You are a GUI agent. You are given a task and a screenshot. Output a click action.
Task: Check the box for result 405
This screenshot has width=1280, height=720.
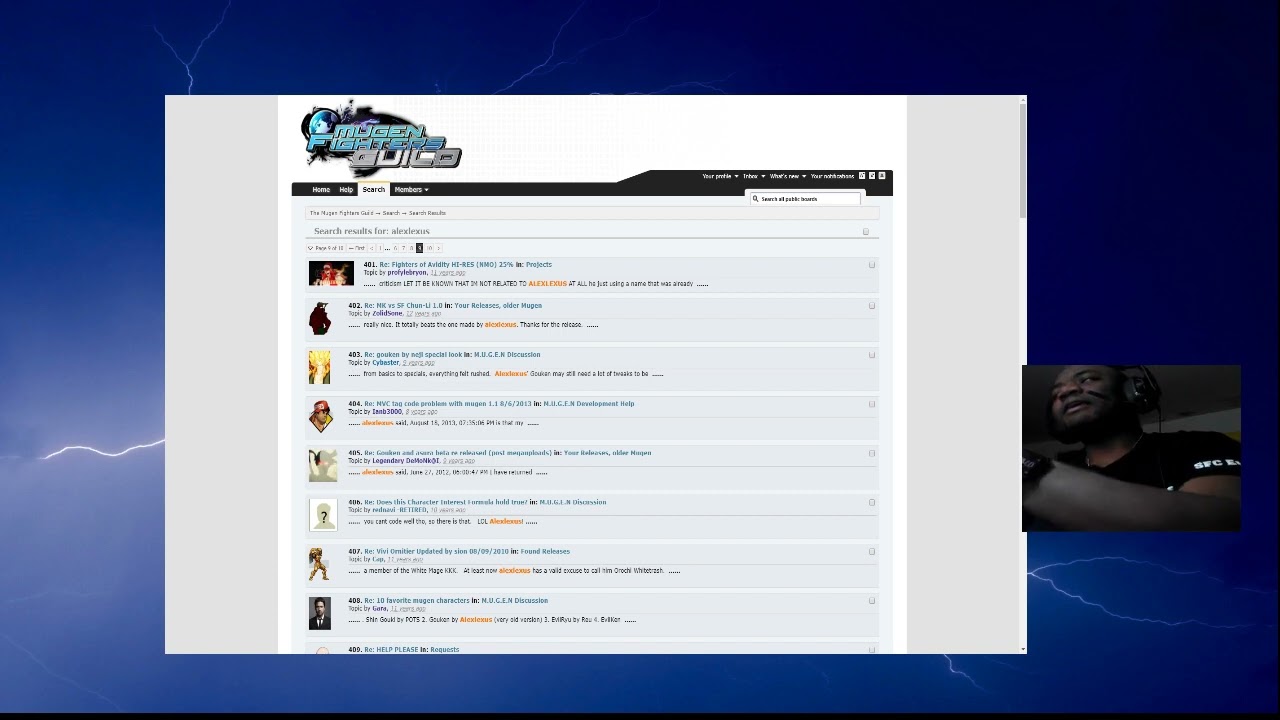pyautogui.click(x=872, y=453)
